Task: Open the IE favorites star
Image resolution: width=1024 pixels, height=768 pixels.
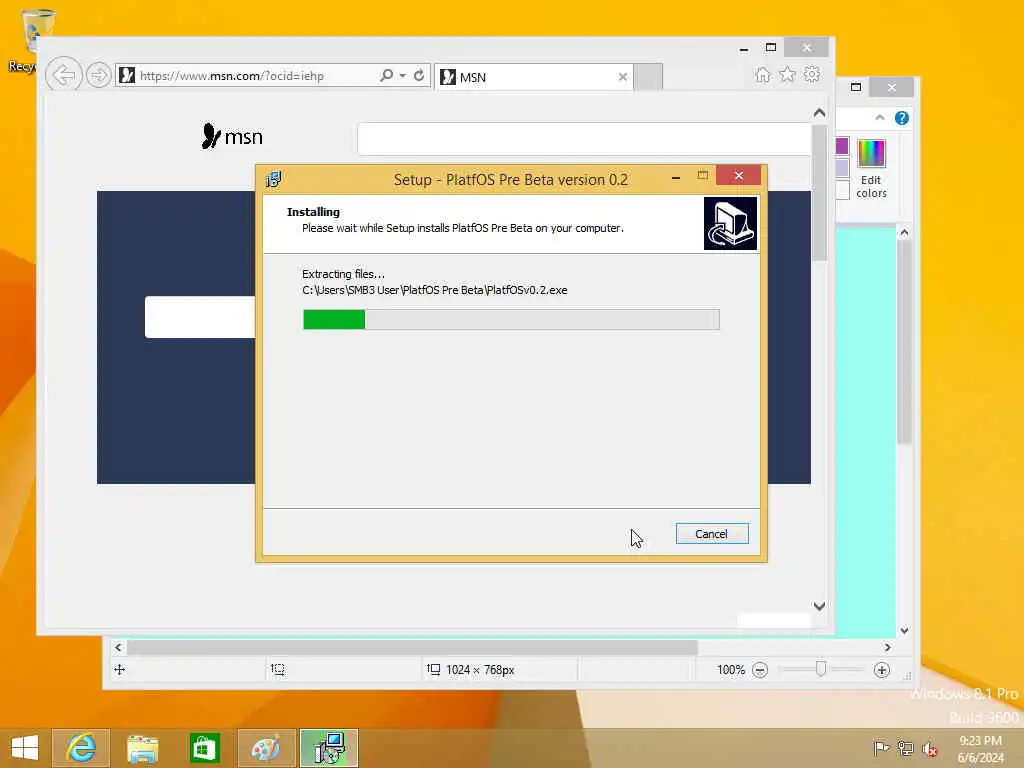Action: (x=787, y=74)
